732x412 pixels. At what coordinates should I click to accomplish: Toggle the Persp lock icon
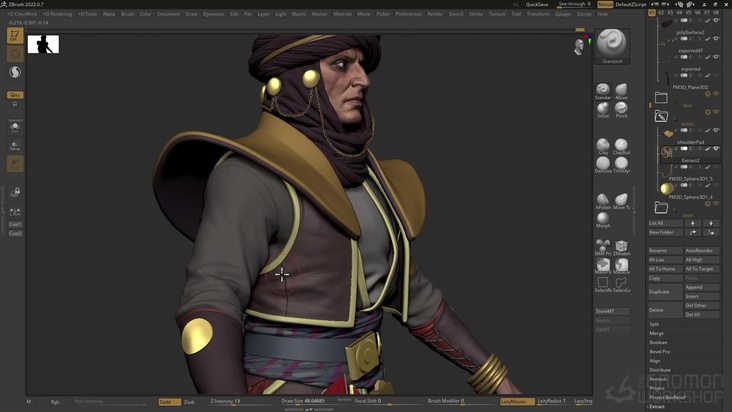pyautogui.click(x=15, y=192)
